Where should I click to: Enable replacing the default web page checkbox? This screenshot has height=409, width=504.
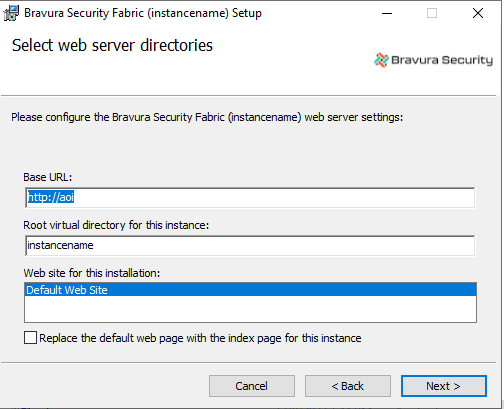pyautogui.click(x=30, y=338)
